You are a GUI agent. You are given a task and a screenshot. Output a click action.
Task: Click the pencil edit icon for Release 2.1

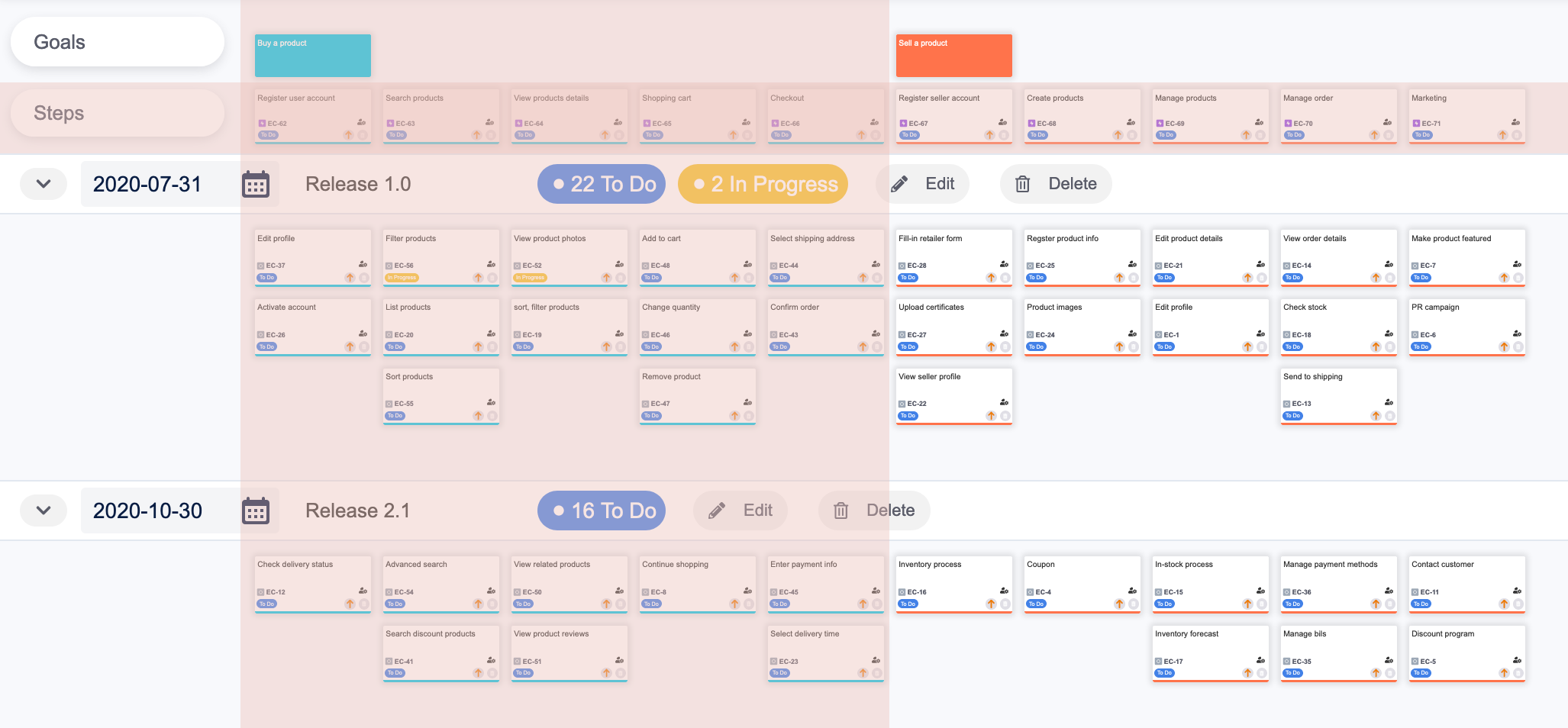pyautogui.click(x=715, y=510)
